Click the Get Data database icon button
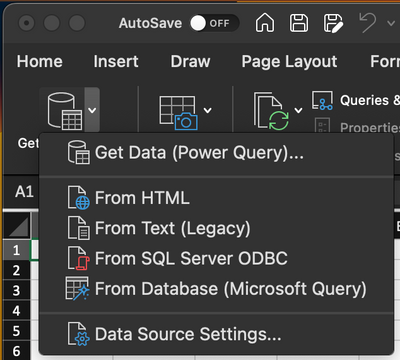400x360 pixels. [x=64, y=111]
